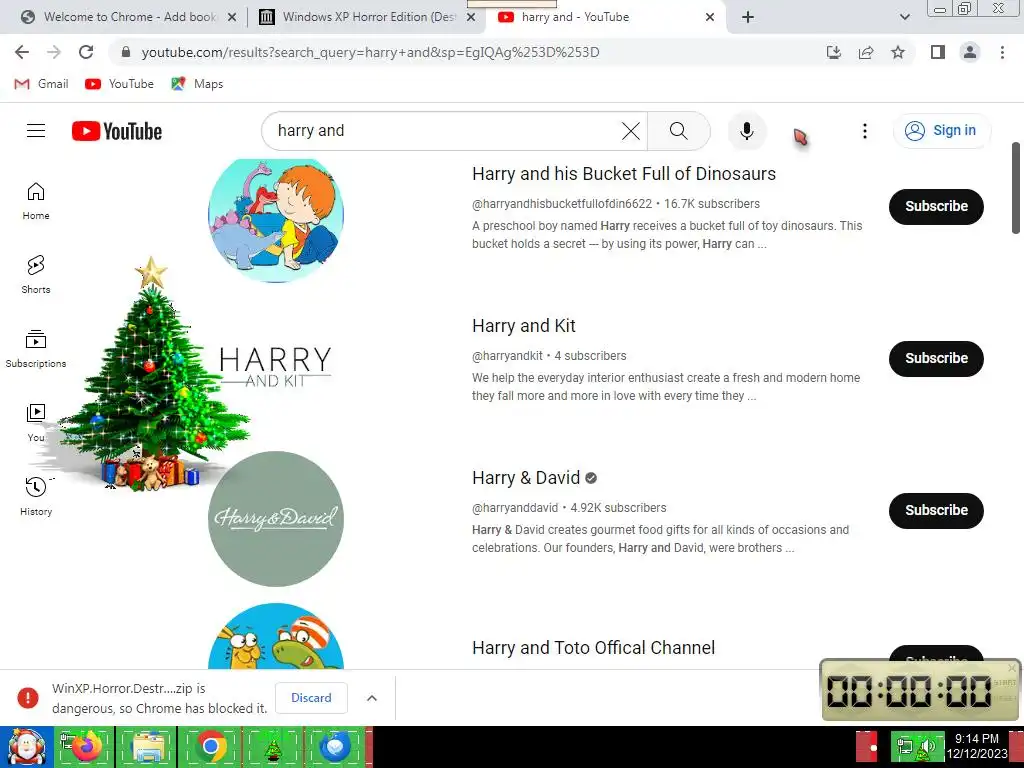
Task: Open the Chrome profile avatar
Action: click(x=970, y=52)
